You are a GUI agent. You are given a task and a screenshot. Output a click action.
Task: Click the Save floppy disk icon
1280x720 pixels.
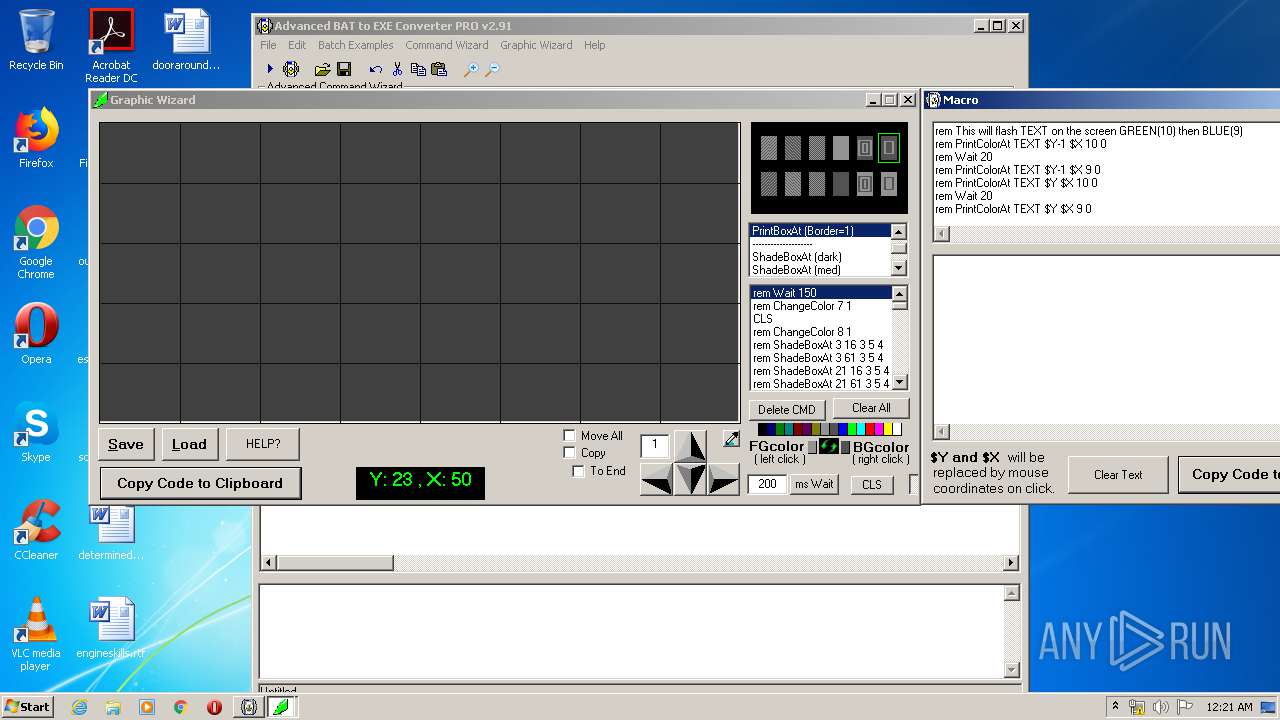click(344, 69)
